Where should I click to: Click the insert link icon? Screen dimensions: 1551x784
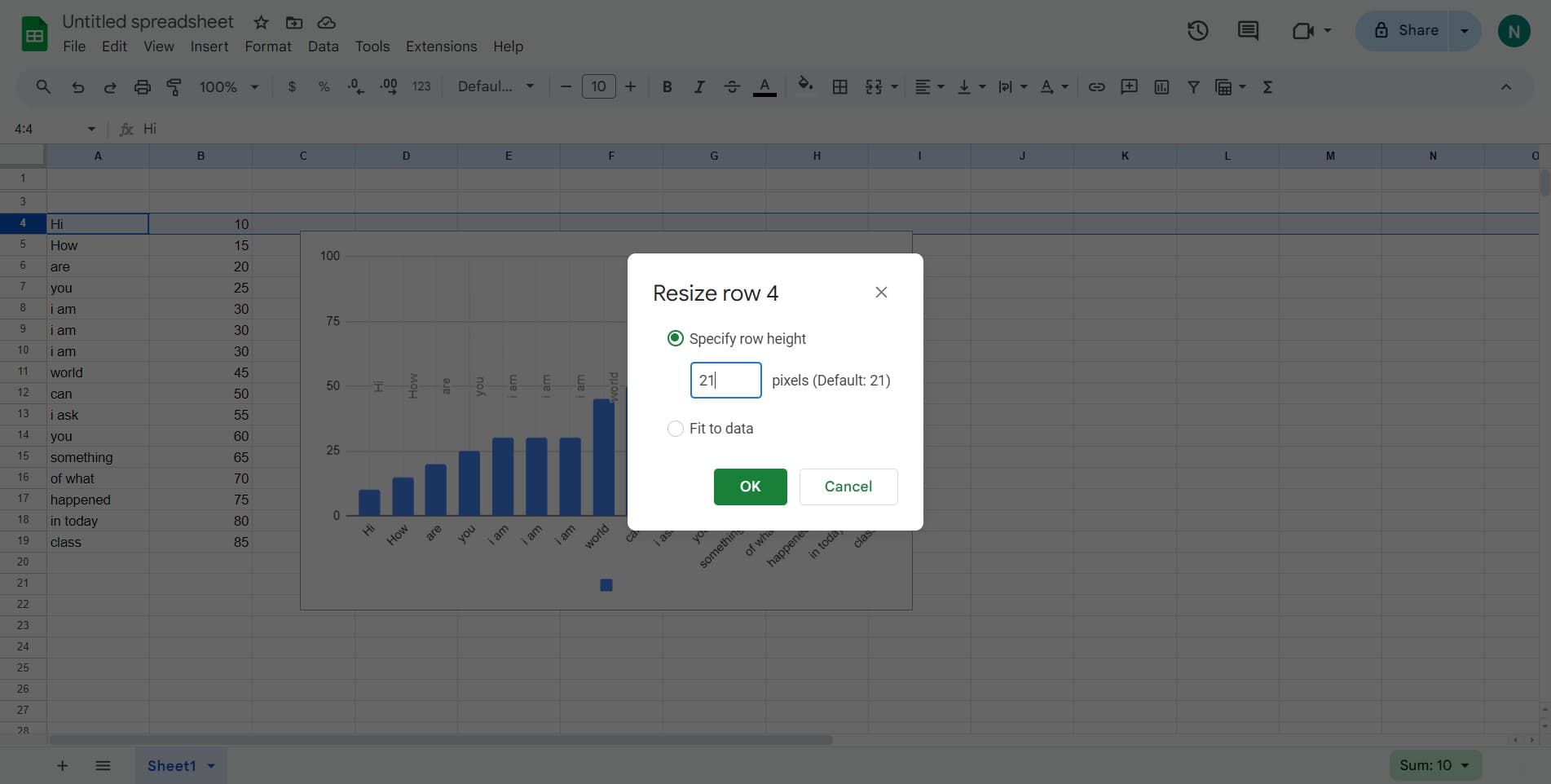[x=1097, y=87]
